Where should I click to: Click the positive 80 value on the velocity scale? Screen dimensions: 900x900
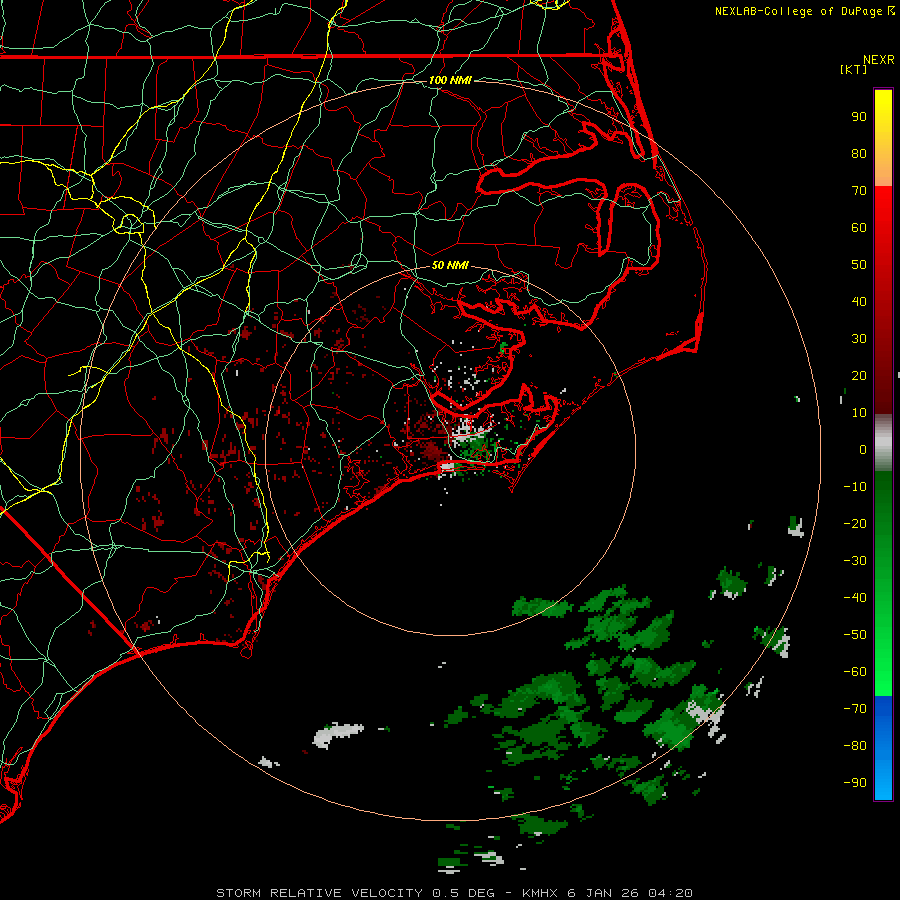click(859, 153)
